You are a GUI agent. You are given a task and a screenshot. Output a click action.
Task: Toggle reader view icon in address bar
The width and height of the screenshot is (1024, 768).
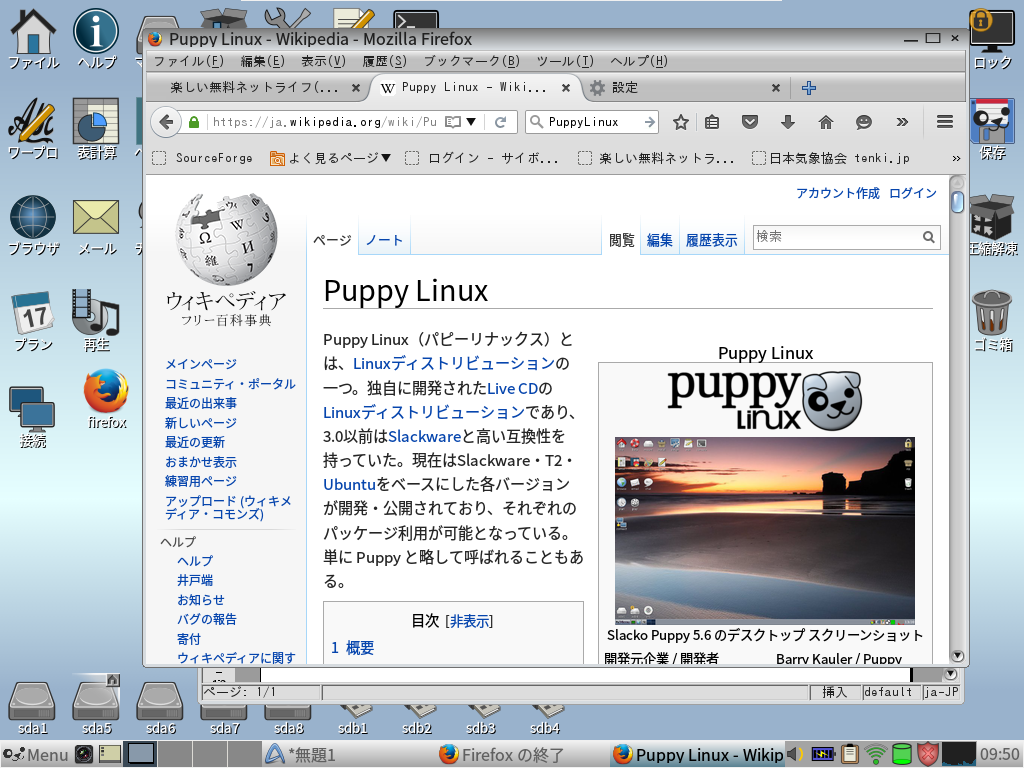453,122
